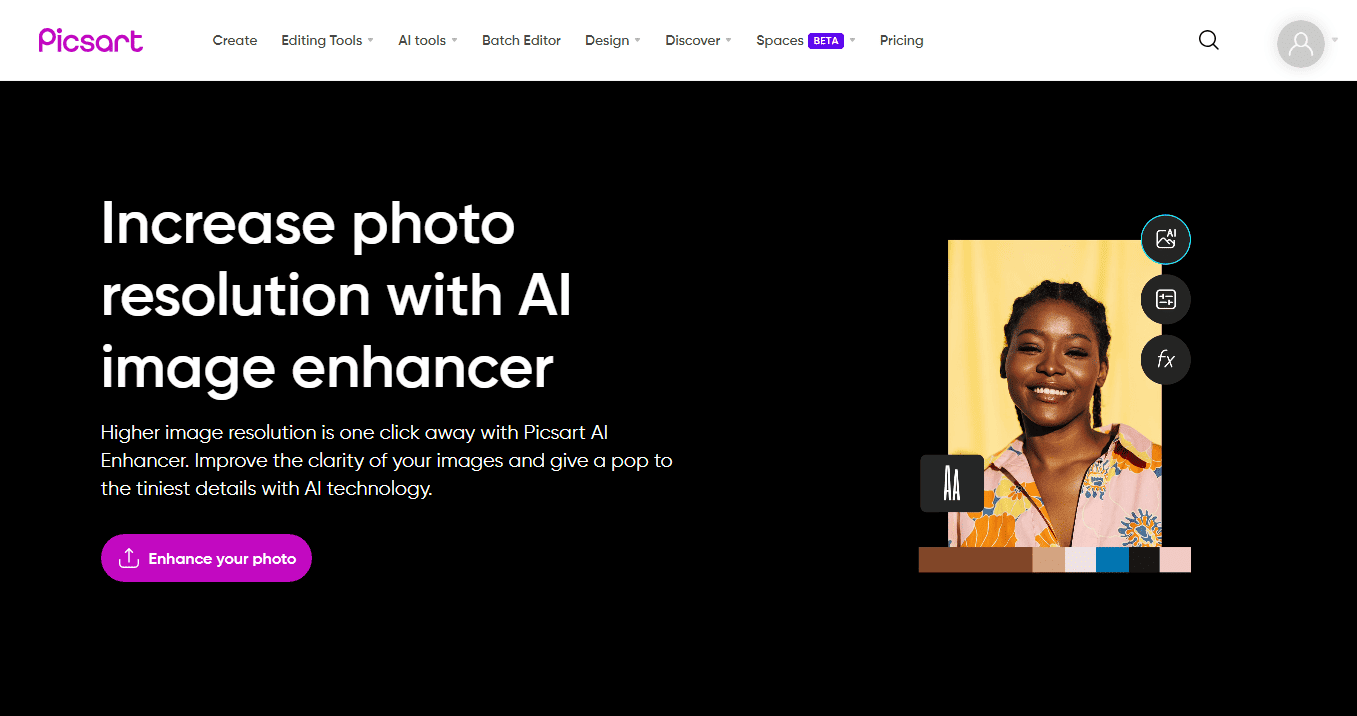Screen dimensions: 1357x716
Task: Open the Design menu
Action: coord(612,41)
